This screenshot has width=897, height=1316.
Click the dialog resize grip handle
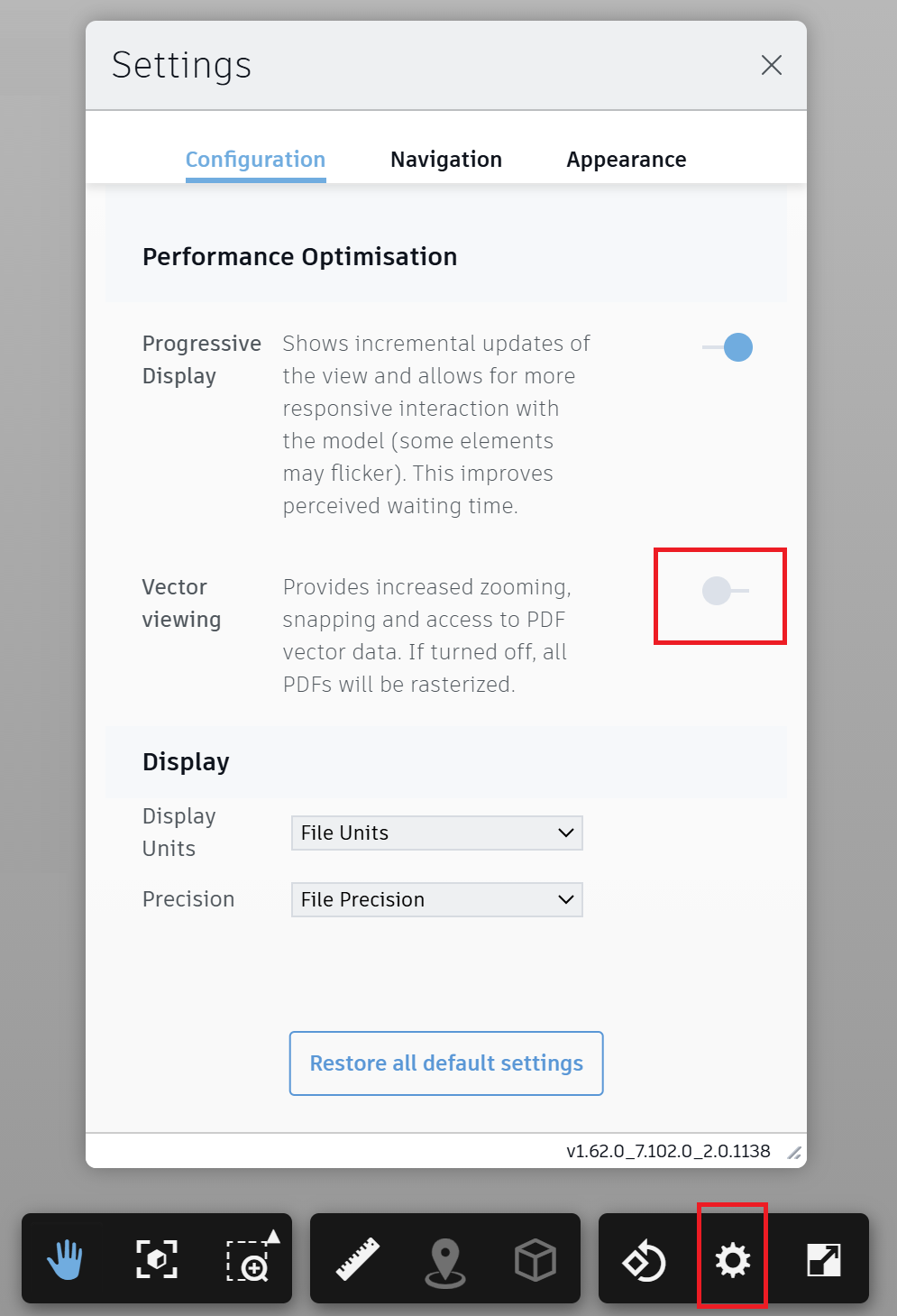(x=794, y=1153)
